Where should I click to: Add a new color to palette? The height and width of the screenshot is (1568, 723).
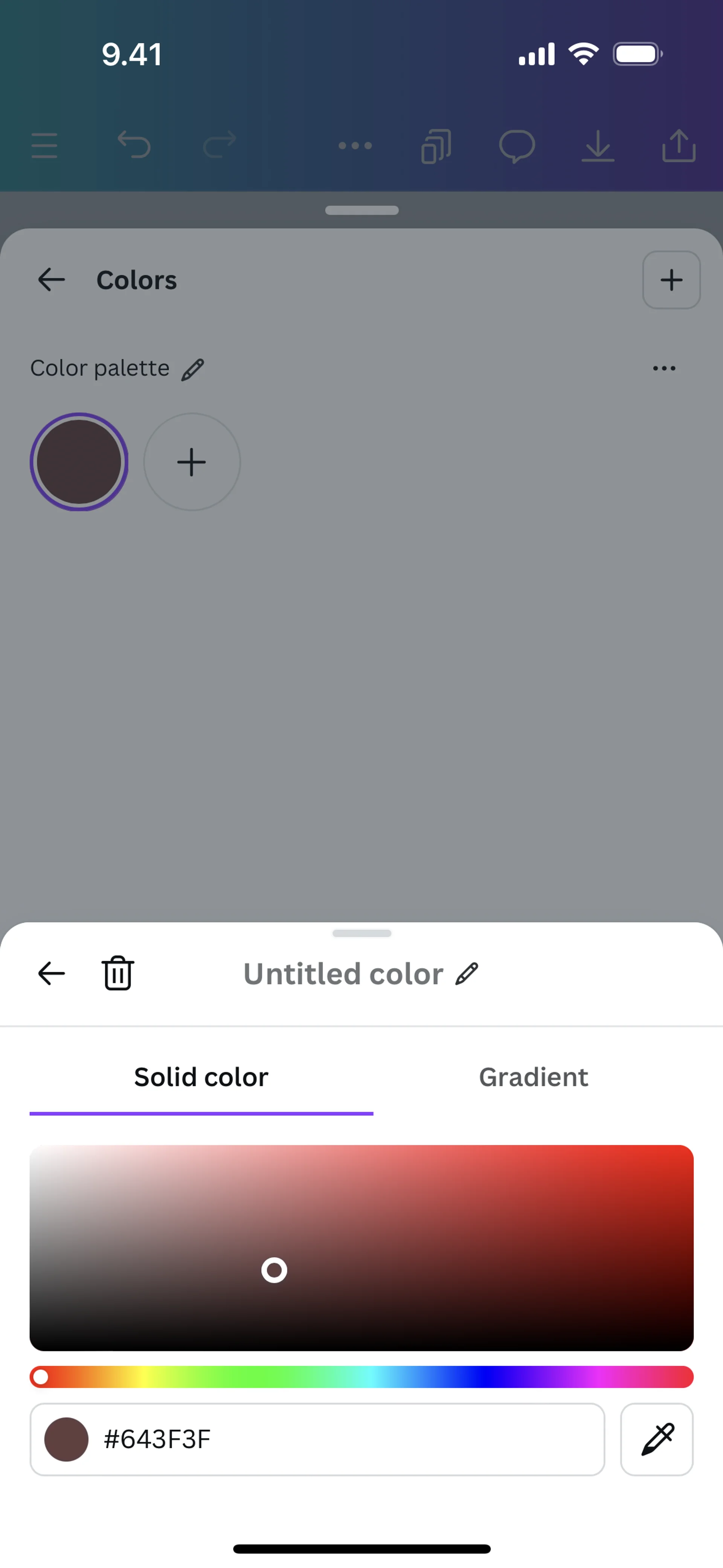tap(192, 462)
